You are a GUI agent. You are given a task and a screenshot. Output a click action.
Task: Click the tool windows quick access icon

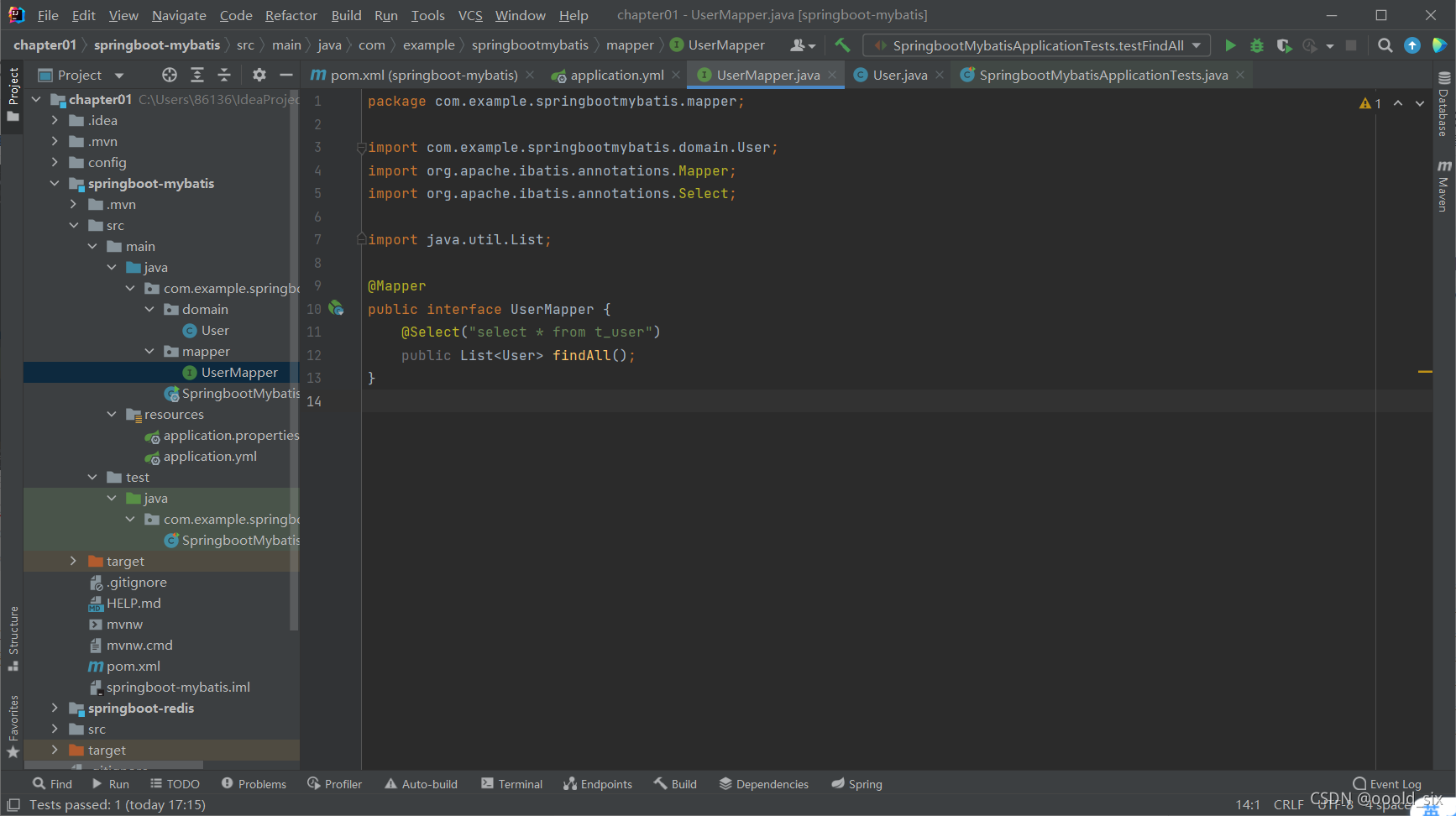pyautogui.click(x=13, y=804)
